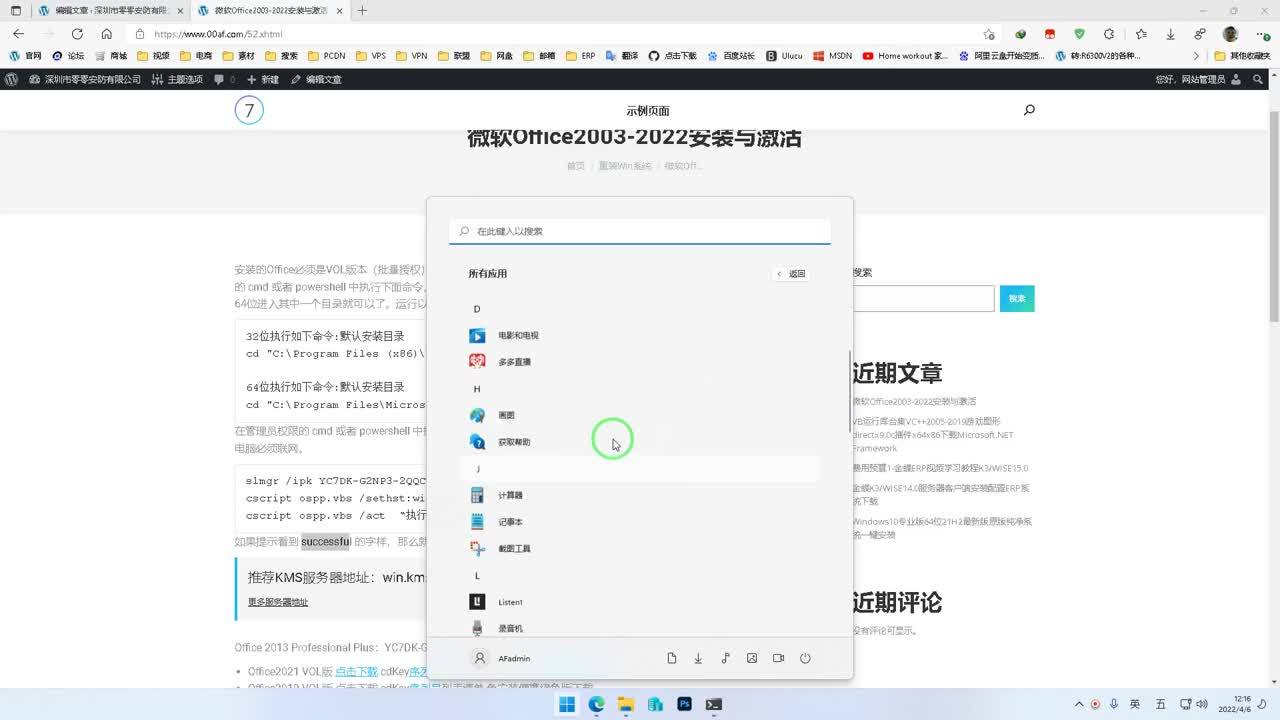The width and height of the screenshot is (1280, 720).
Task: Open the 计算器 calculator app
Action: click(510, 495)
